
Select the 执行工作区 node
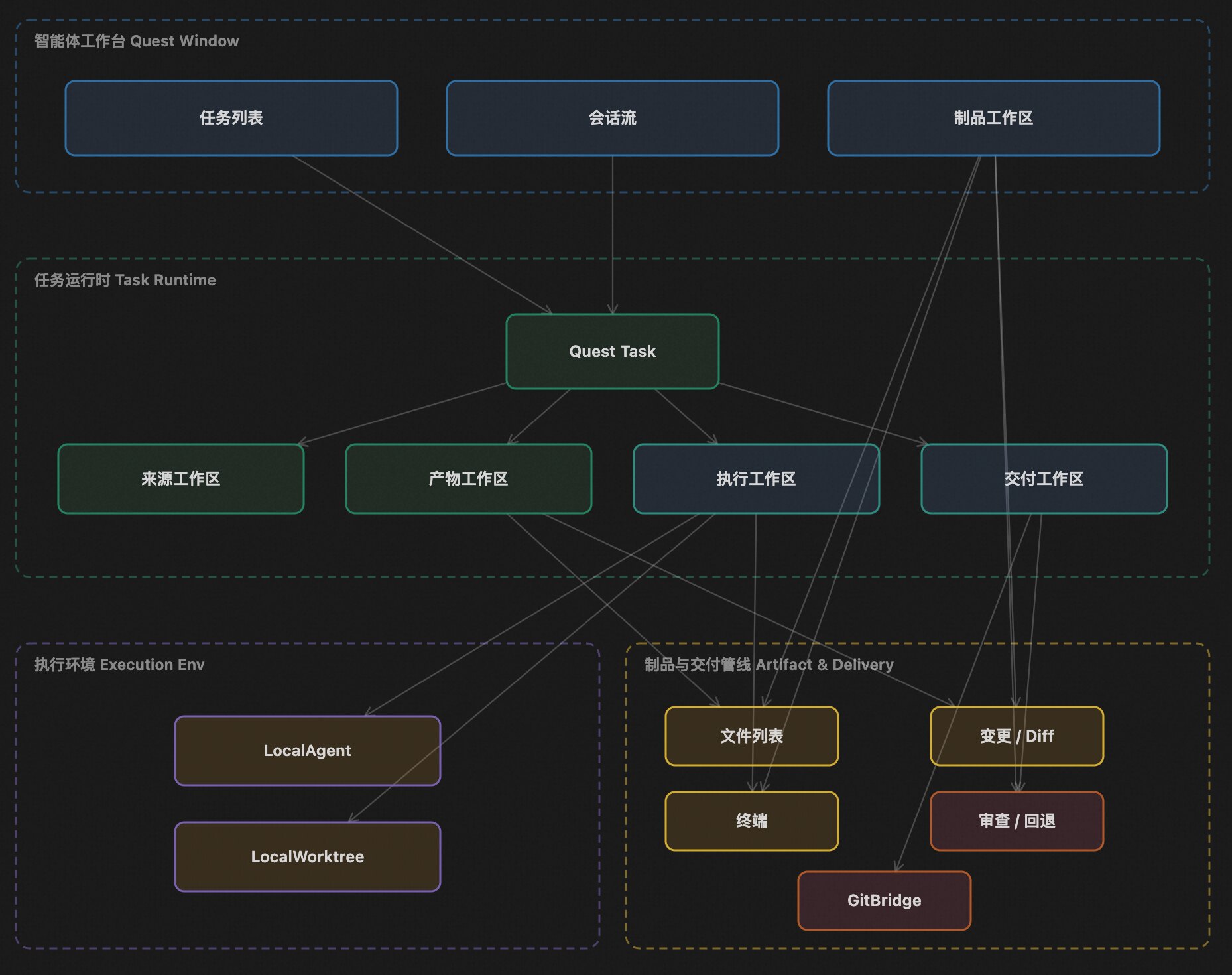pyautogui.click(x=757, y=479)
